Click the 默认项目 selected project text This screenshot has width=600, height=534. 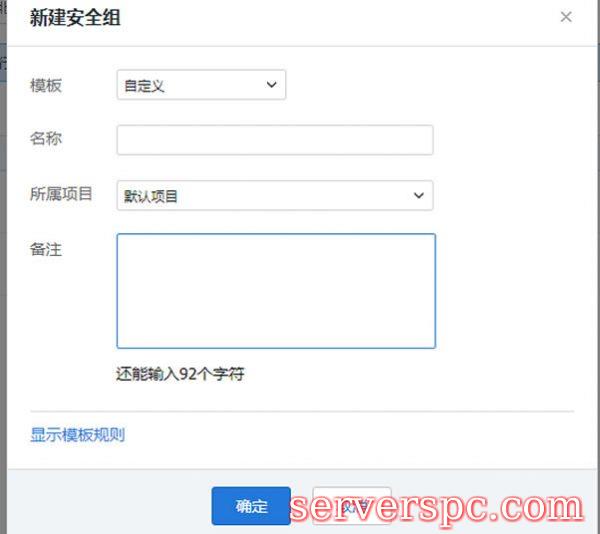150,196
